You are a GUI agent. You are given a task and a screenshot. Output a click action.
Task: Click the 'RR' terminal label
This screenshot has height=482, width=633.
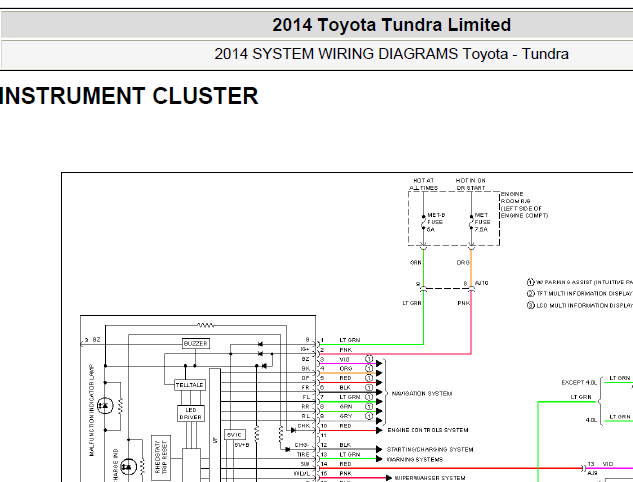tap(306, 407)
